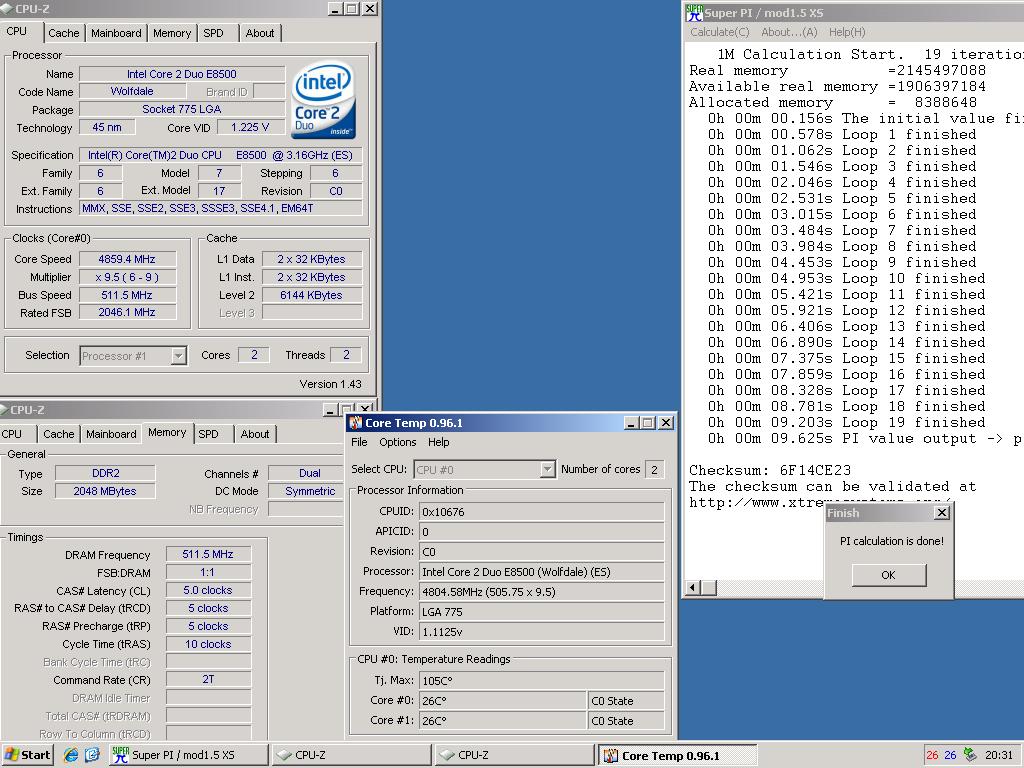
Task: Click the Multiplier value x 9.5
Action: [127, 277]
